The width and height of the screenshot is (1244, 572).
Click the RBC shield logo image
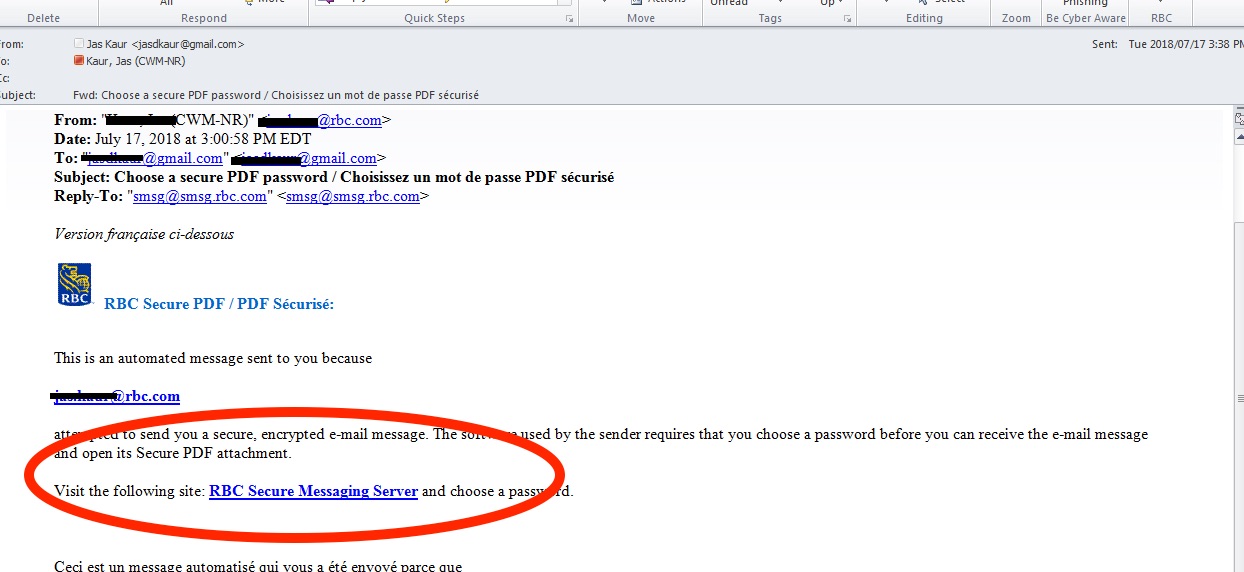(x=74, y=284)
